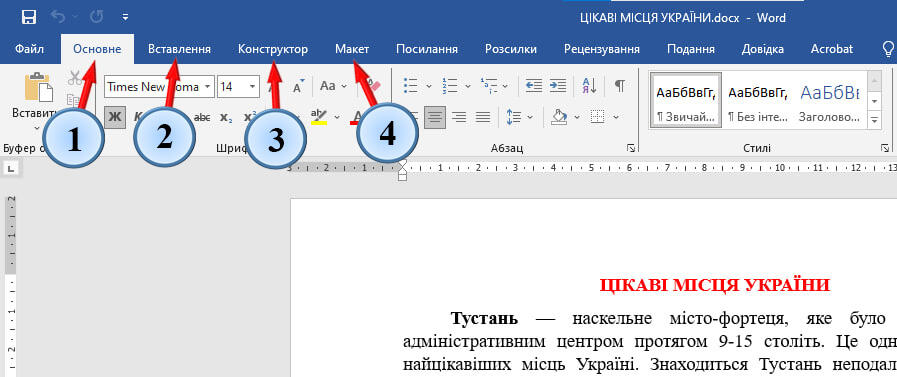Viewport: 897px width, 377px height.
Task: Open Стилі pane dialog launcher
Action: coord(884,149)
